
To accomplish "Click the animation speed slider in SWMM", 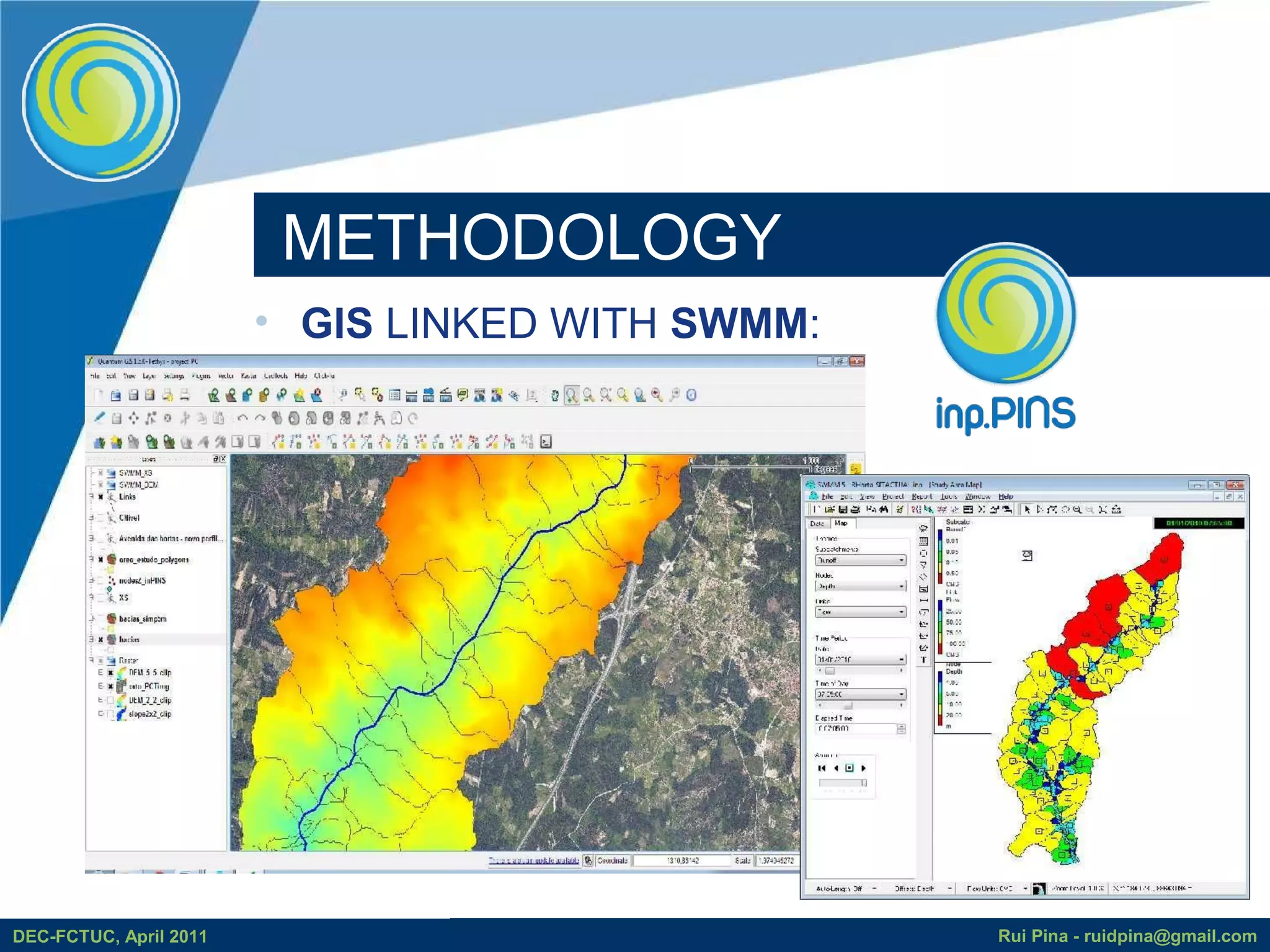I will tap(843, 783).
